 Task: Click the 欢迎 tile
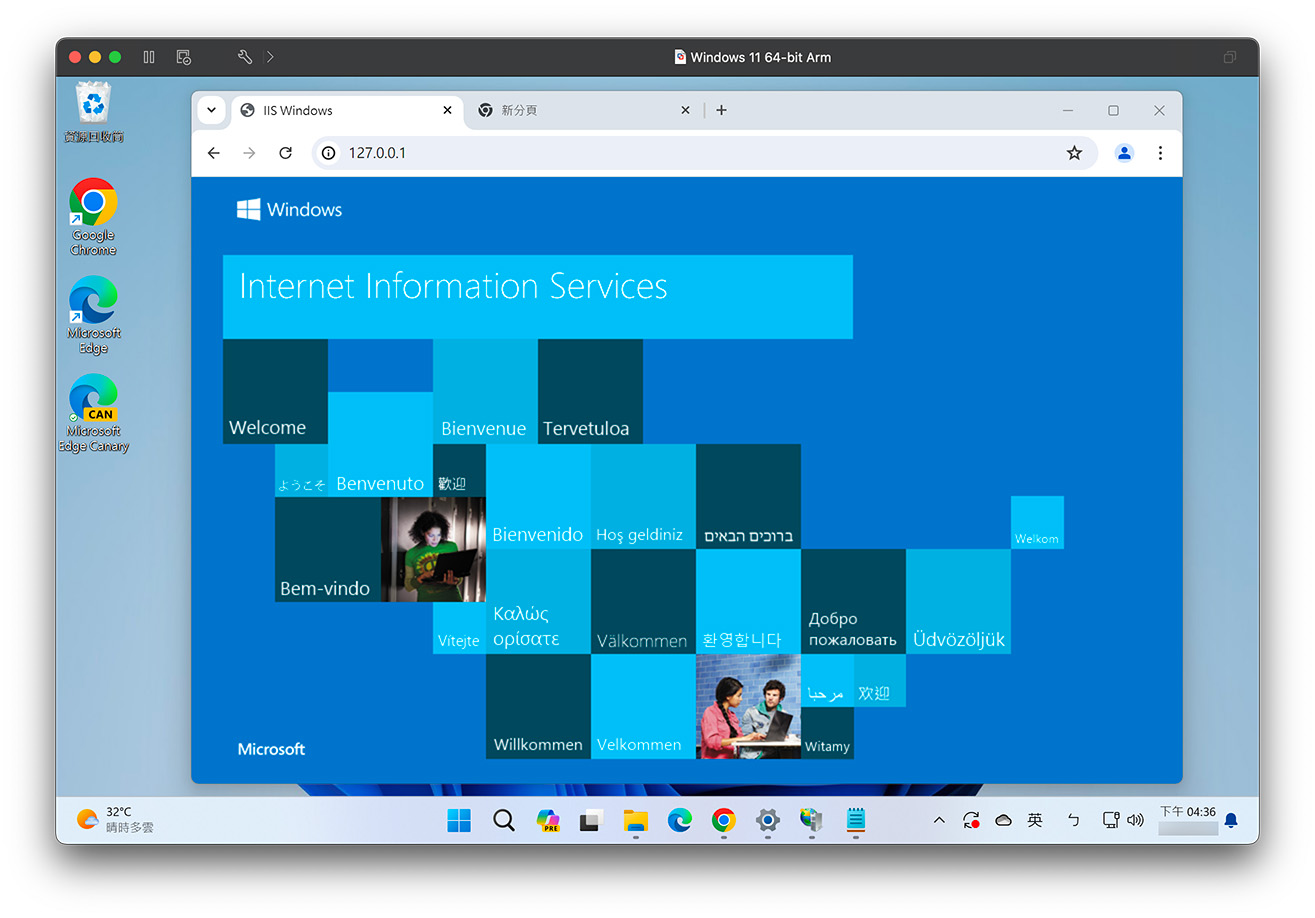(880, 680)
